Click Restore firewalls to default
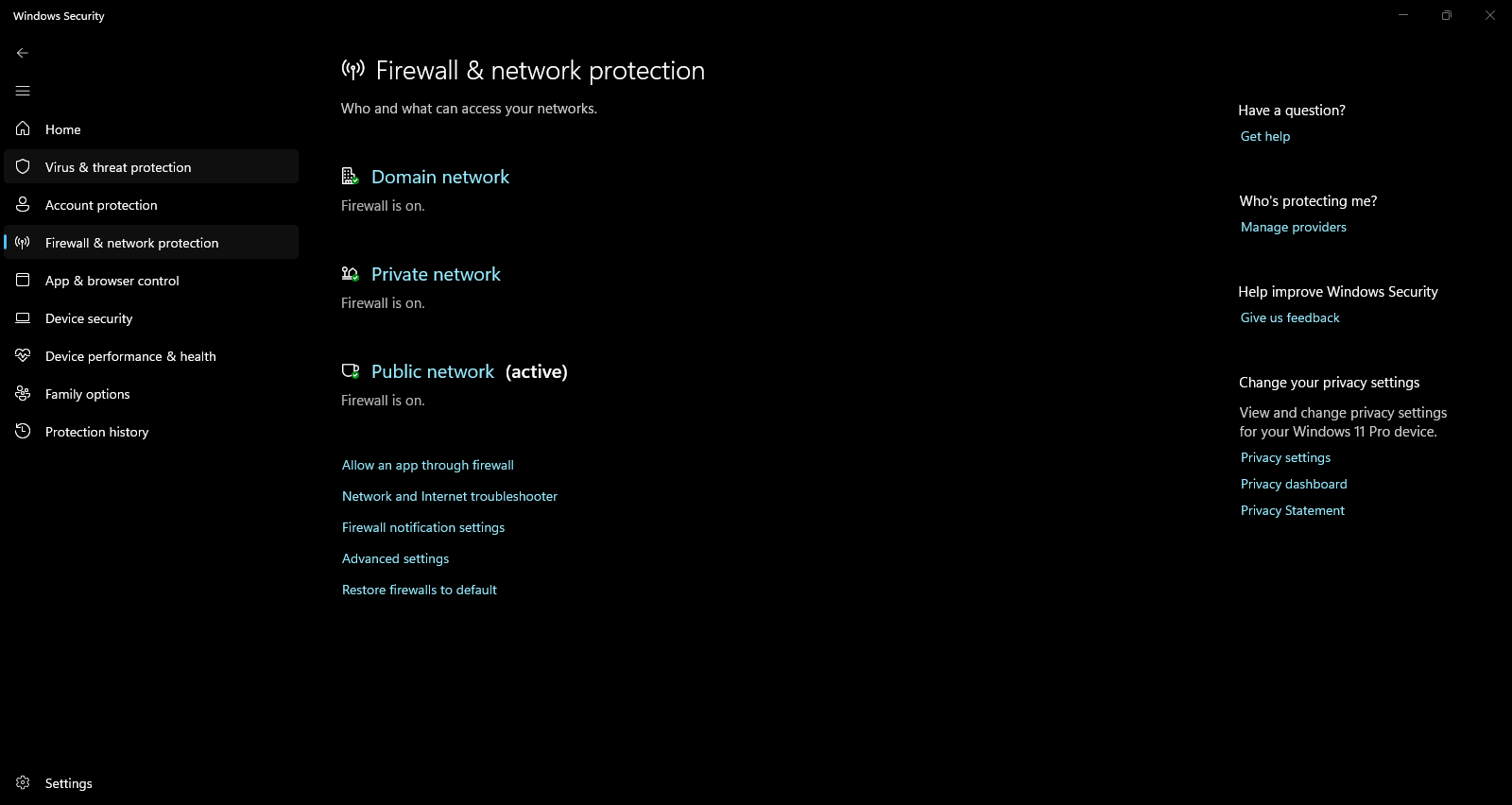Image resolution: width=1512 pixels, height=805 pixels. 420,590
